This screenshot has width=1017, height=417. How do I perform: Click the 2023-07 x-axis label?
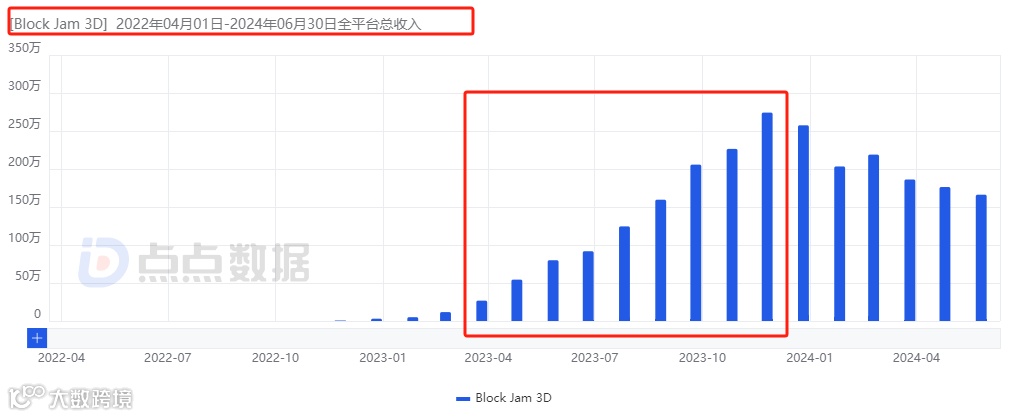tap(595, 357)
